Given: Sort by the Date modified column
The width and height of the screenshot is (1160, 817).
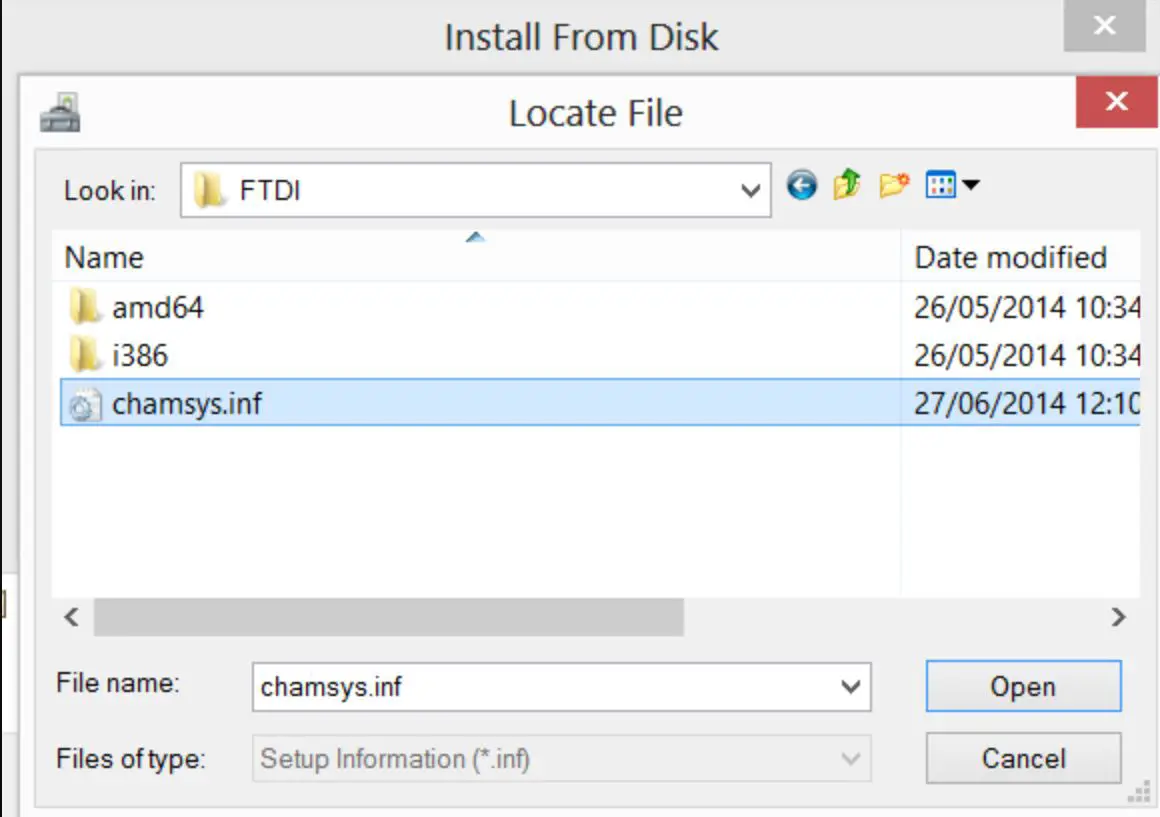Looking at the screenshot, I should pyautogui.click(x=1010, y=257).
